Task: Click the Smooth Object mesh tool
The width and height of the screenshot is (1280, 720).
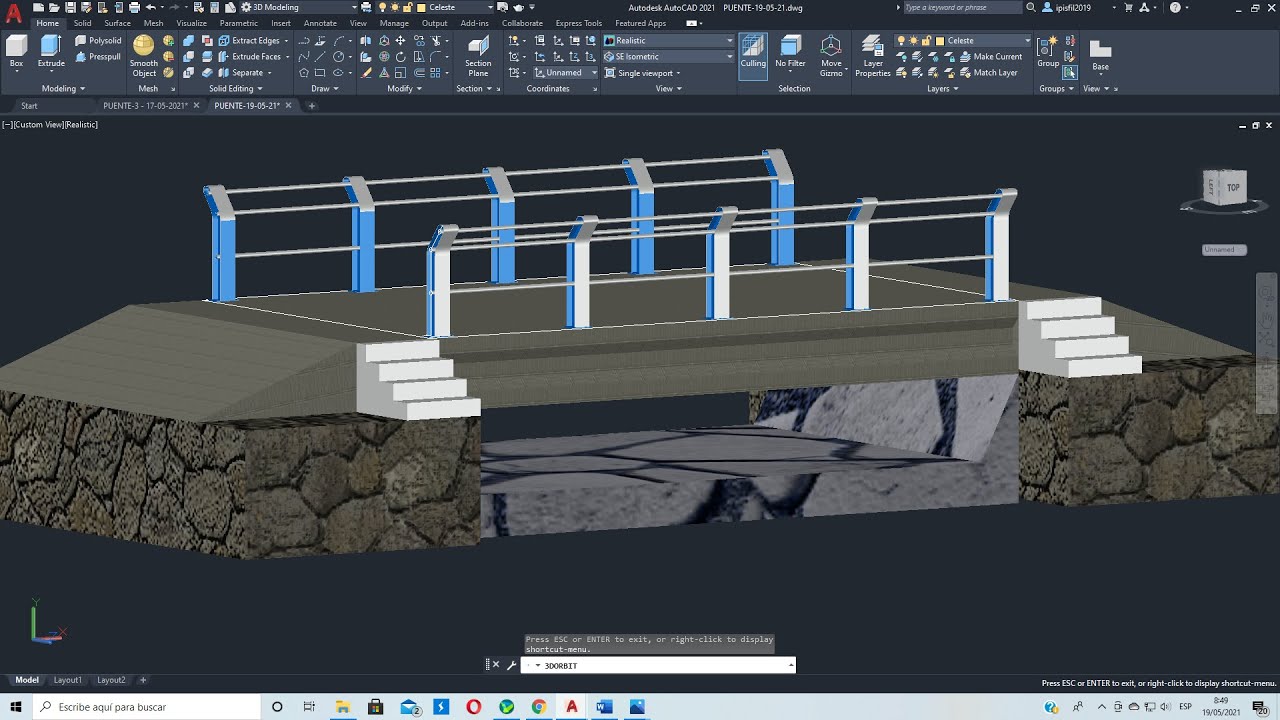Action: coord(144,56)
